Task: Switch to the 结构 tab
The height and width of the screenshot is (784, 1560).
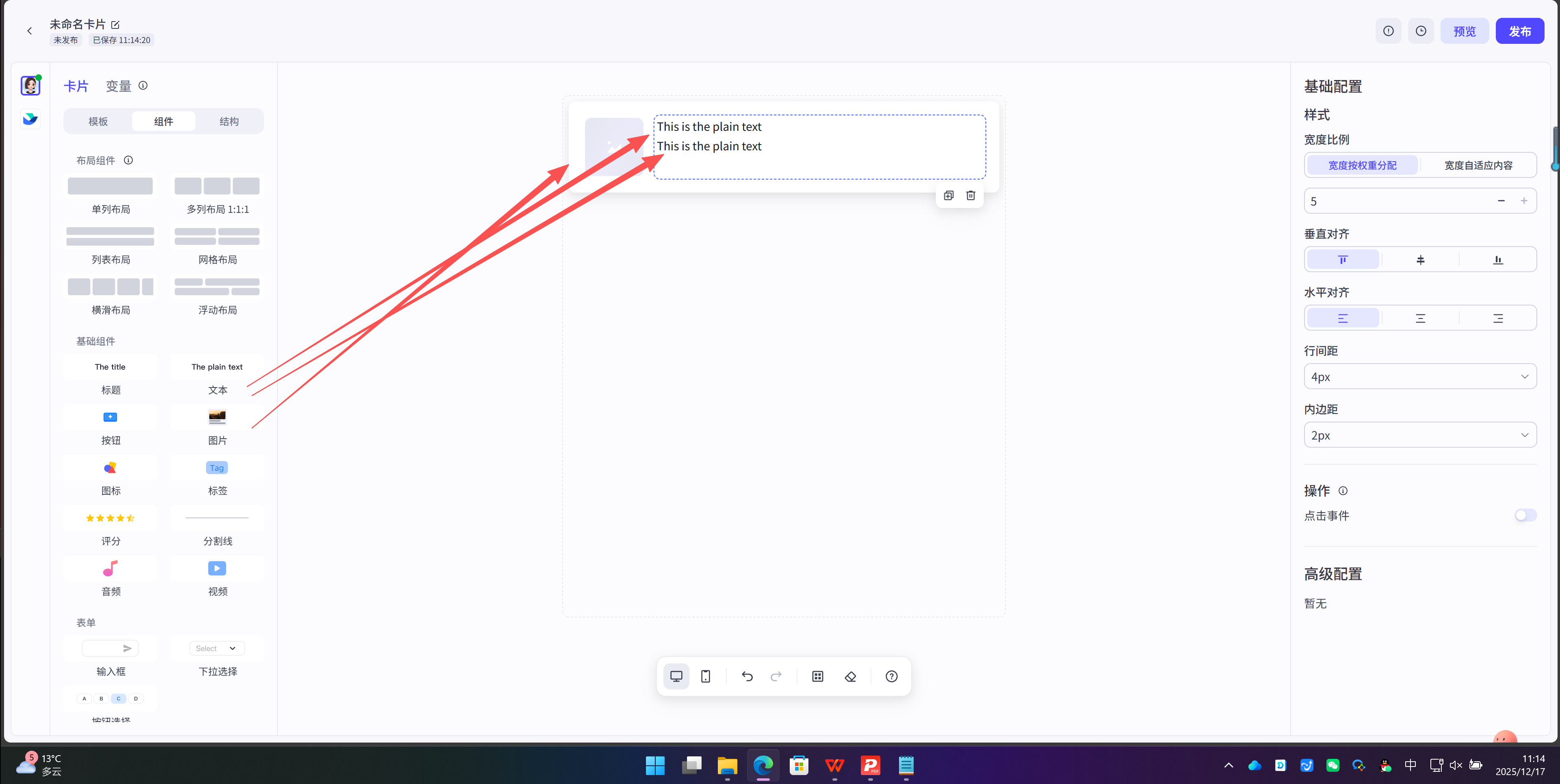Action: [x=229, y=122]
